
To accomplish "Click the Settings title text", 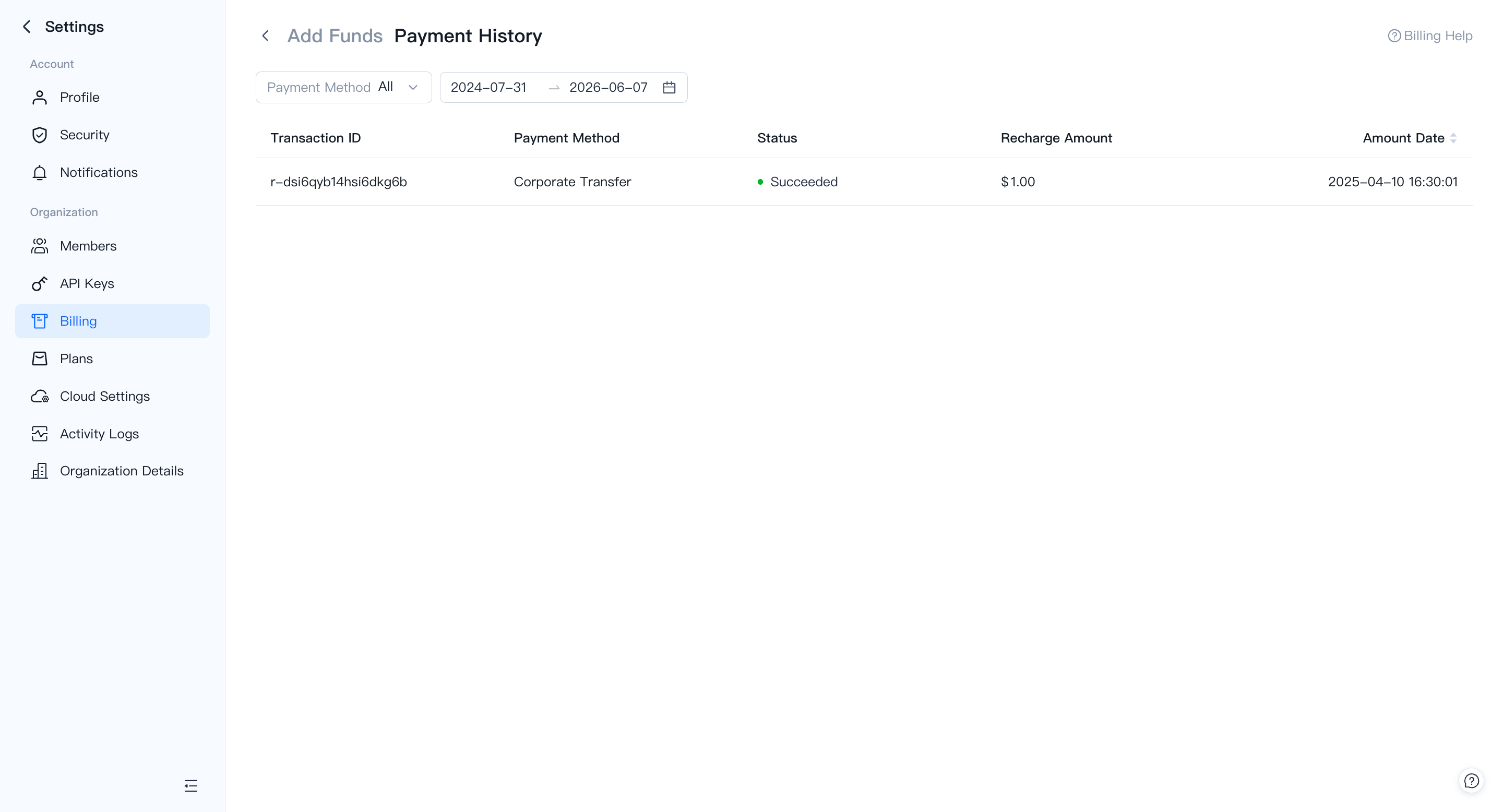I will tap(74, 27).
